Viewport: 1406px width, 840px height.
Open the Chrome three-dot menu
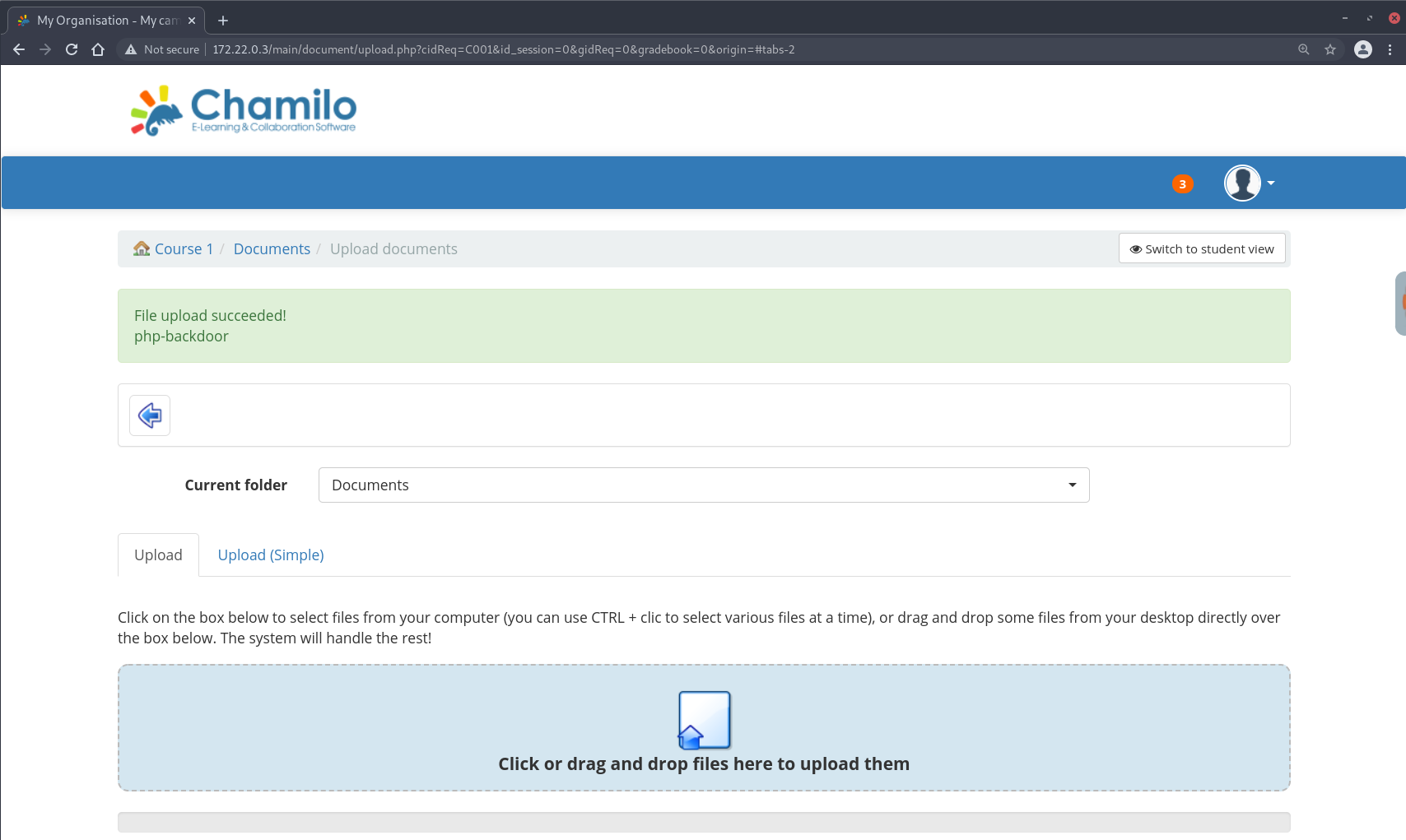click(x=1390, y=49)
